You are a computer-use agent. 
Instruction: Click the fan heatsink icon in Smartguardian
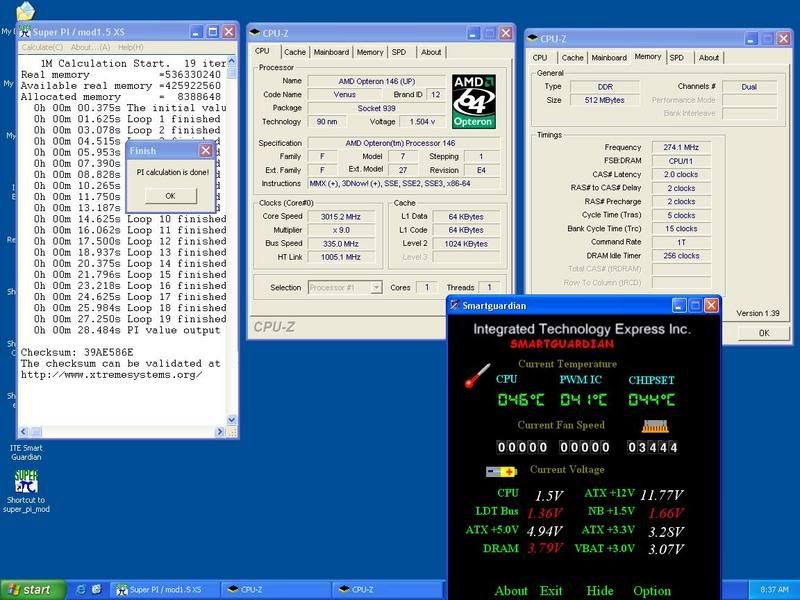pos(655,426)
